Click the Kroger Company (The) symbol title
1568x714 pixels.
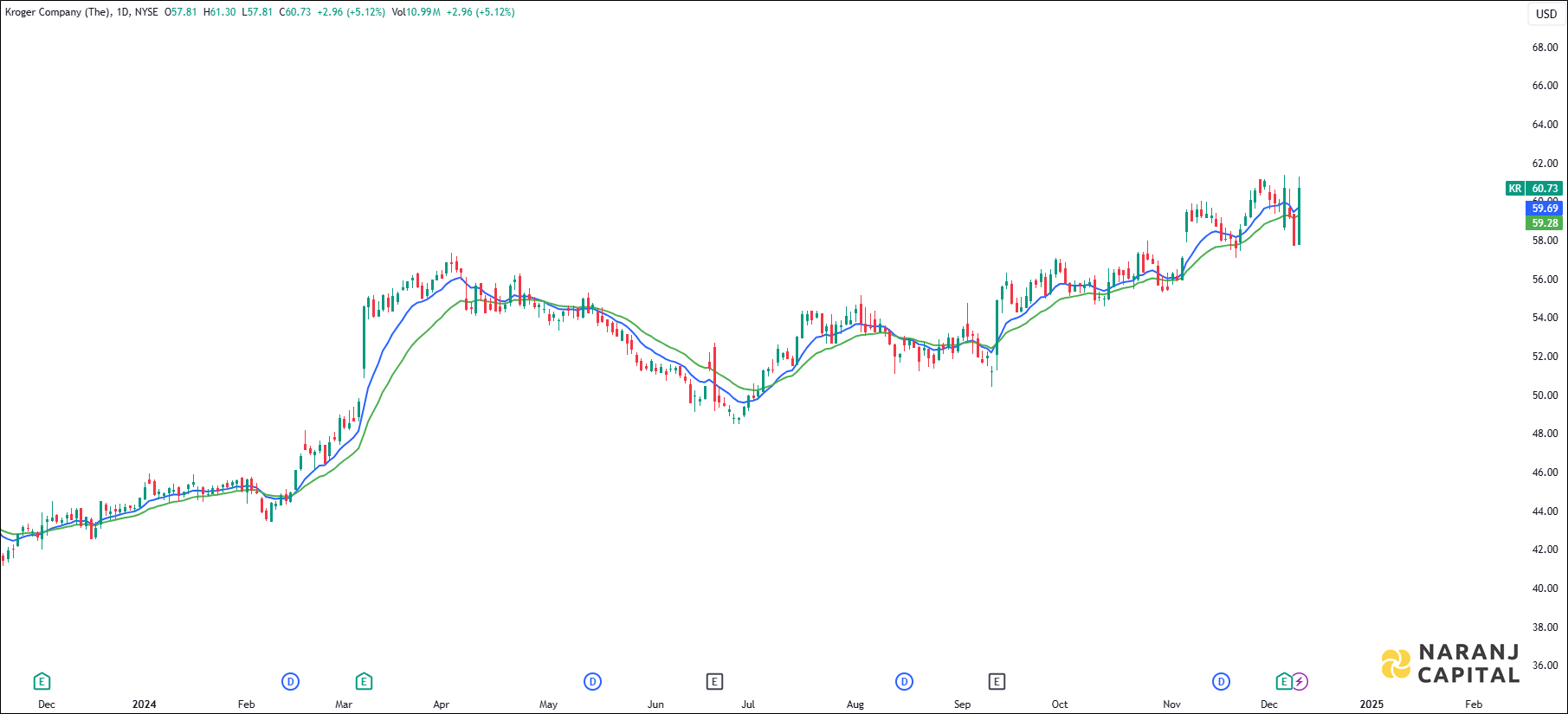(x=57, y=12)
